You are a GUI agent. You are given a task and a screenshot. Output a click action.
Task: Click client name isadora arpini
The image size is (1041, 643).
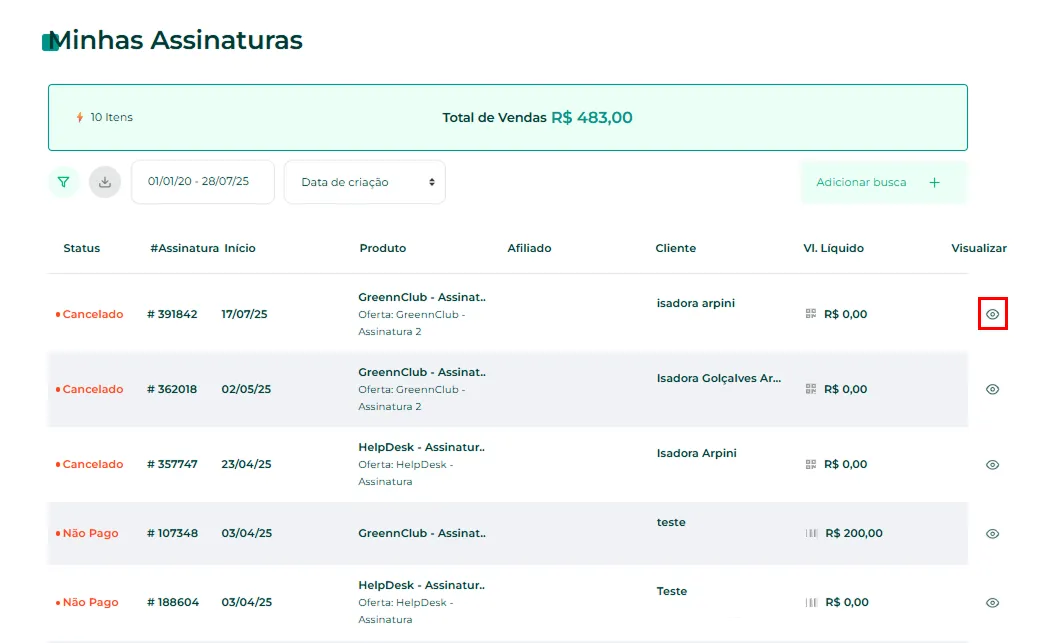point(696,303)
